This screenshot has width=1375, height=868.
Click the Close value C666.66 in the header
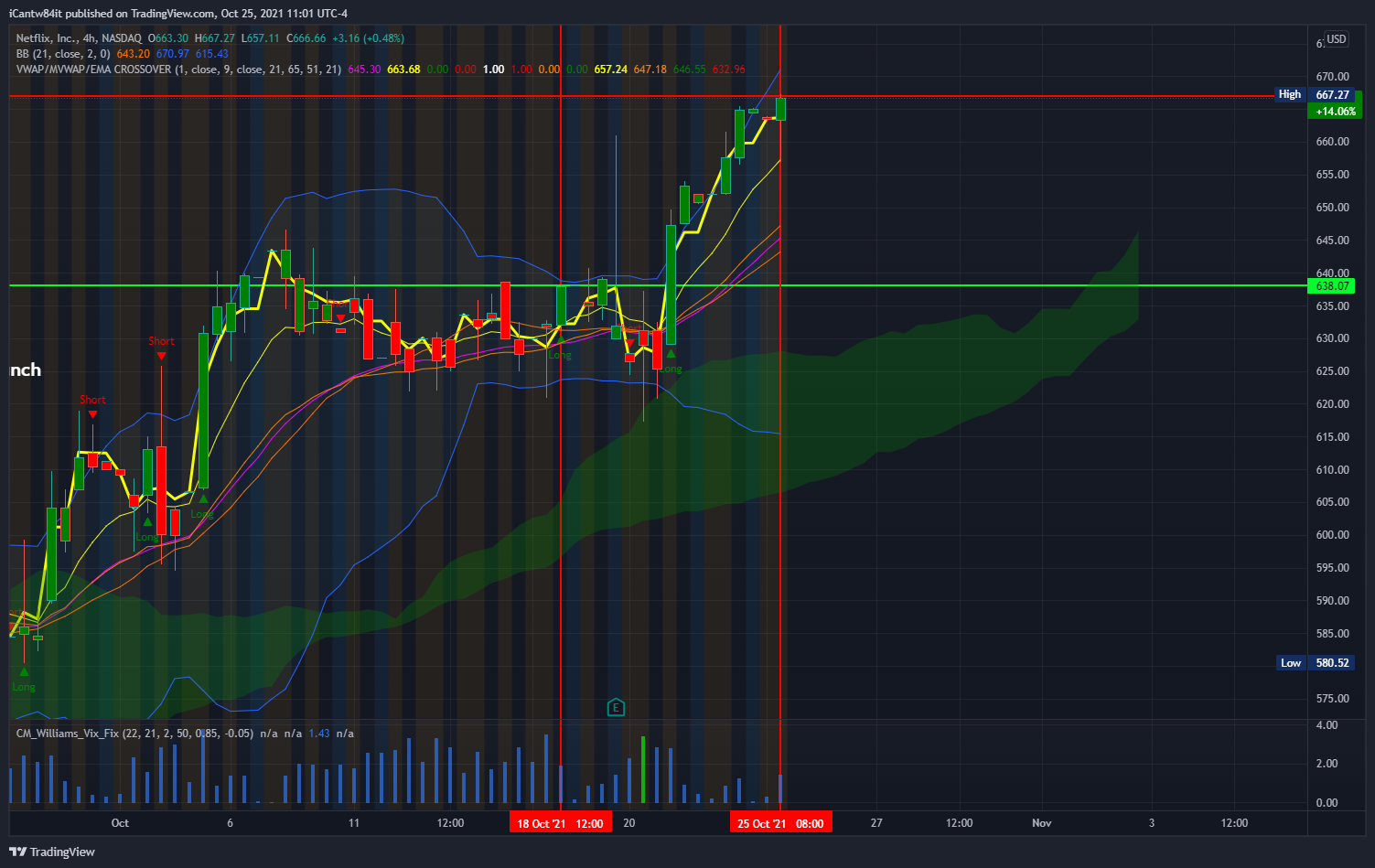[306, 38]
